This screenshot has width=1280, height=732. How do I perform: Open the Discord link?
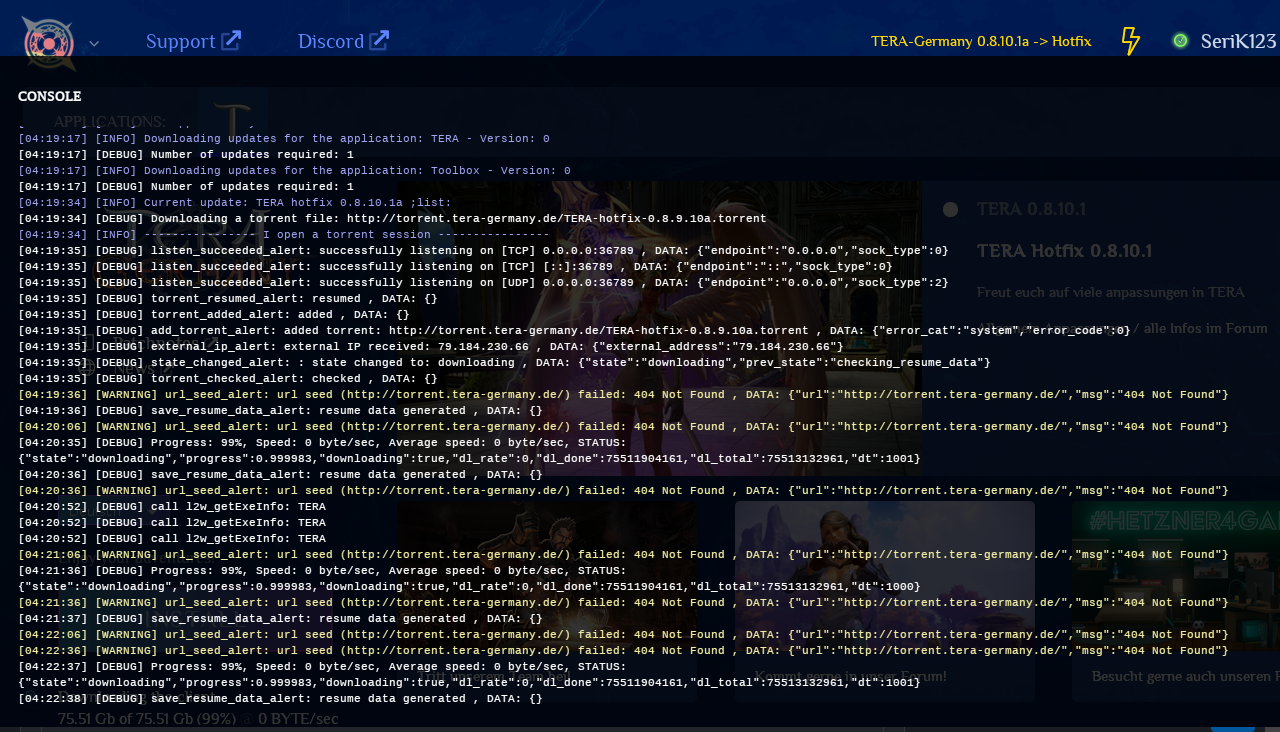pos(330,41)
